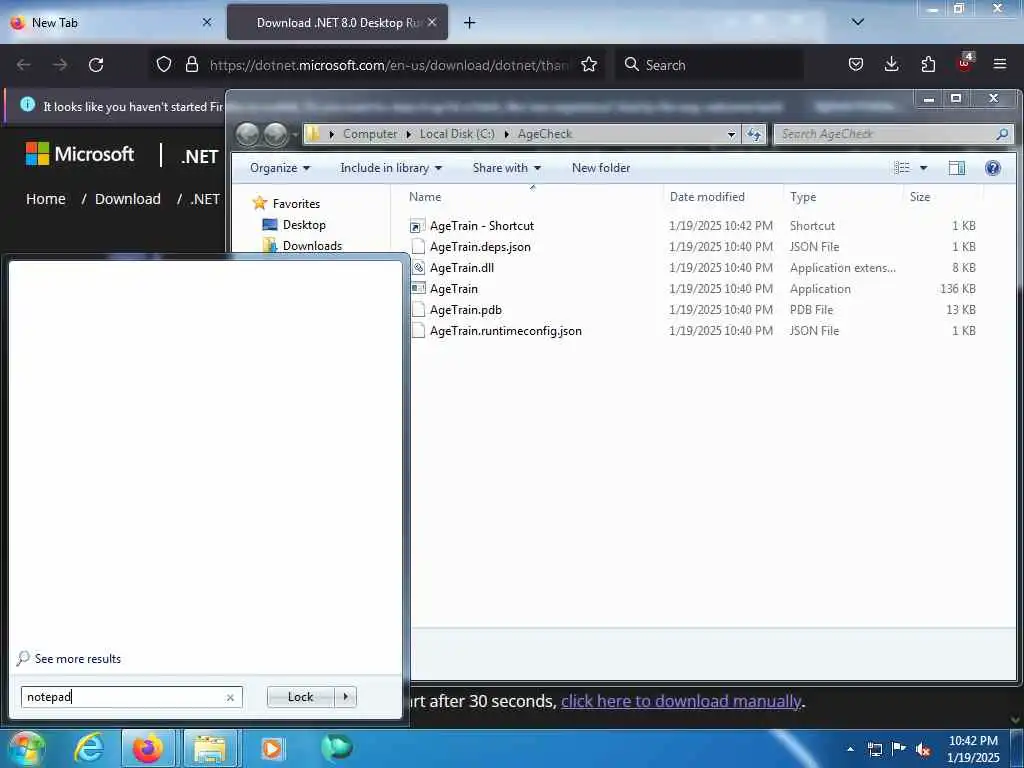Open Download breadcrumb link
Viewport: 1024px width, 768px height.
128,199
